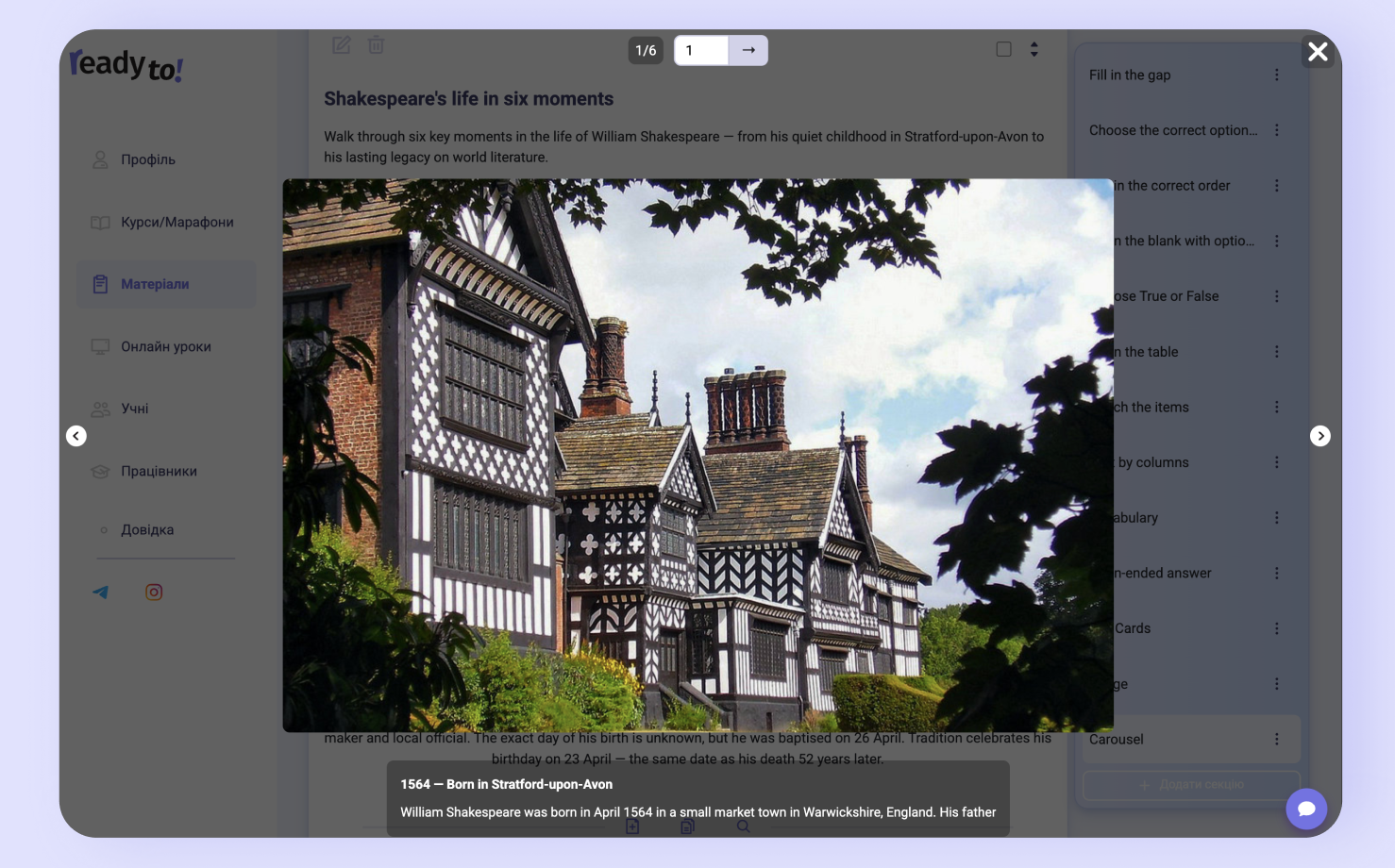Click the caption '1564 — Born in Stratford-upon-Avon'
1395x868 pixels.
pyautogui.click(x=507, y=784)
